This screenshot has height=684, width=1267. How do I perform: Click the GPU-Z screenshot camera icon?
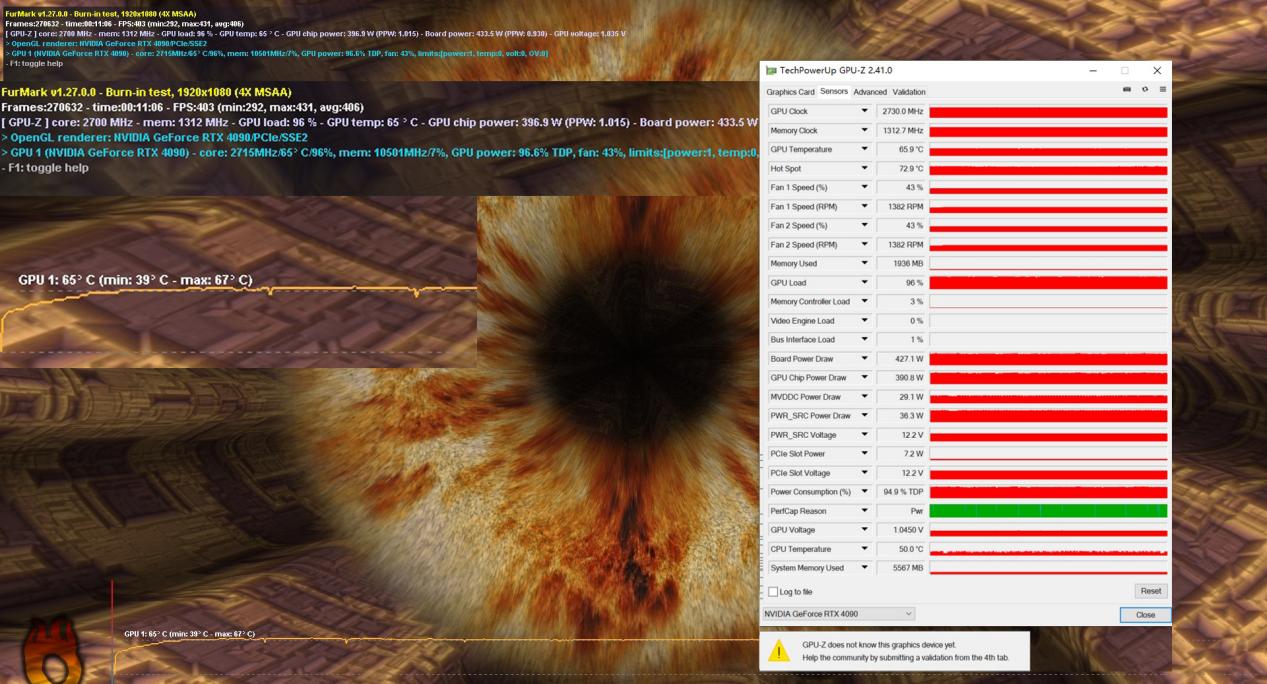point(1127,90)
